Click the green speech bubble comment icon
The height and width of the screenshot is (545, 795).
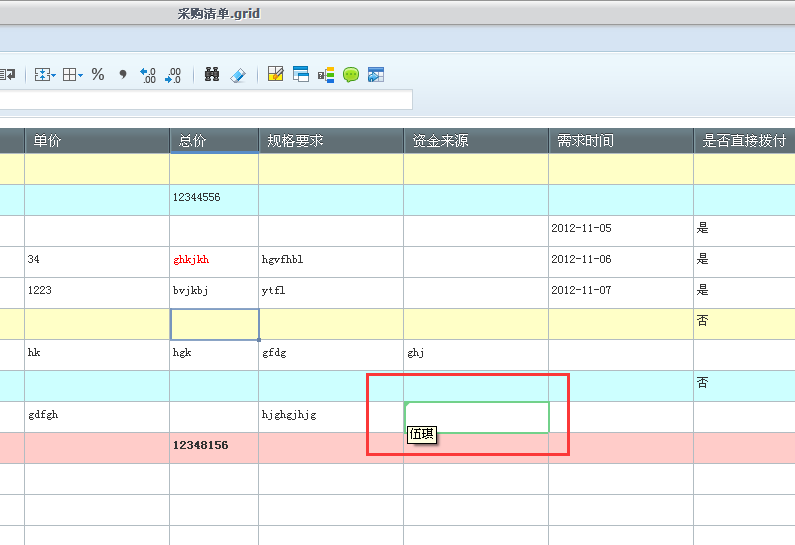351,75
